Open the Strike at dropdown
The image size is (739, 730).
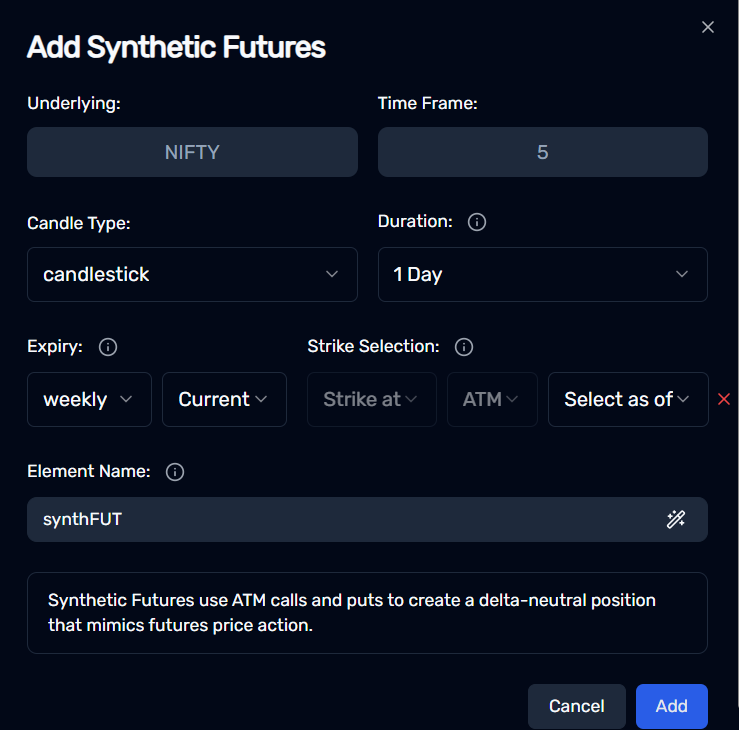(x=372, y=400)
